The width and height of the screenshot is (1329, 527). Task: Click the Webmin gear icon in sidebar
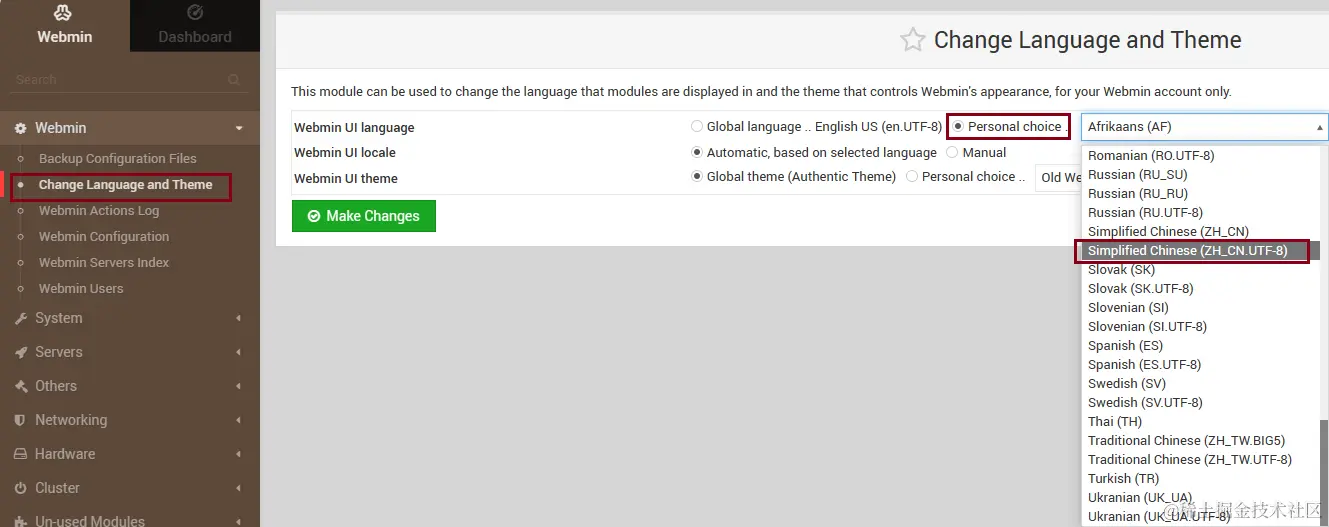tap(20, 128)
